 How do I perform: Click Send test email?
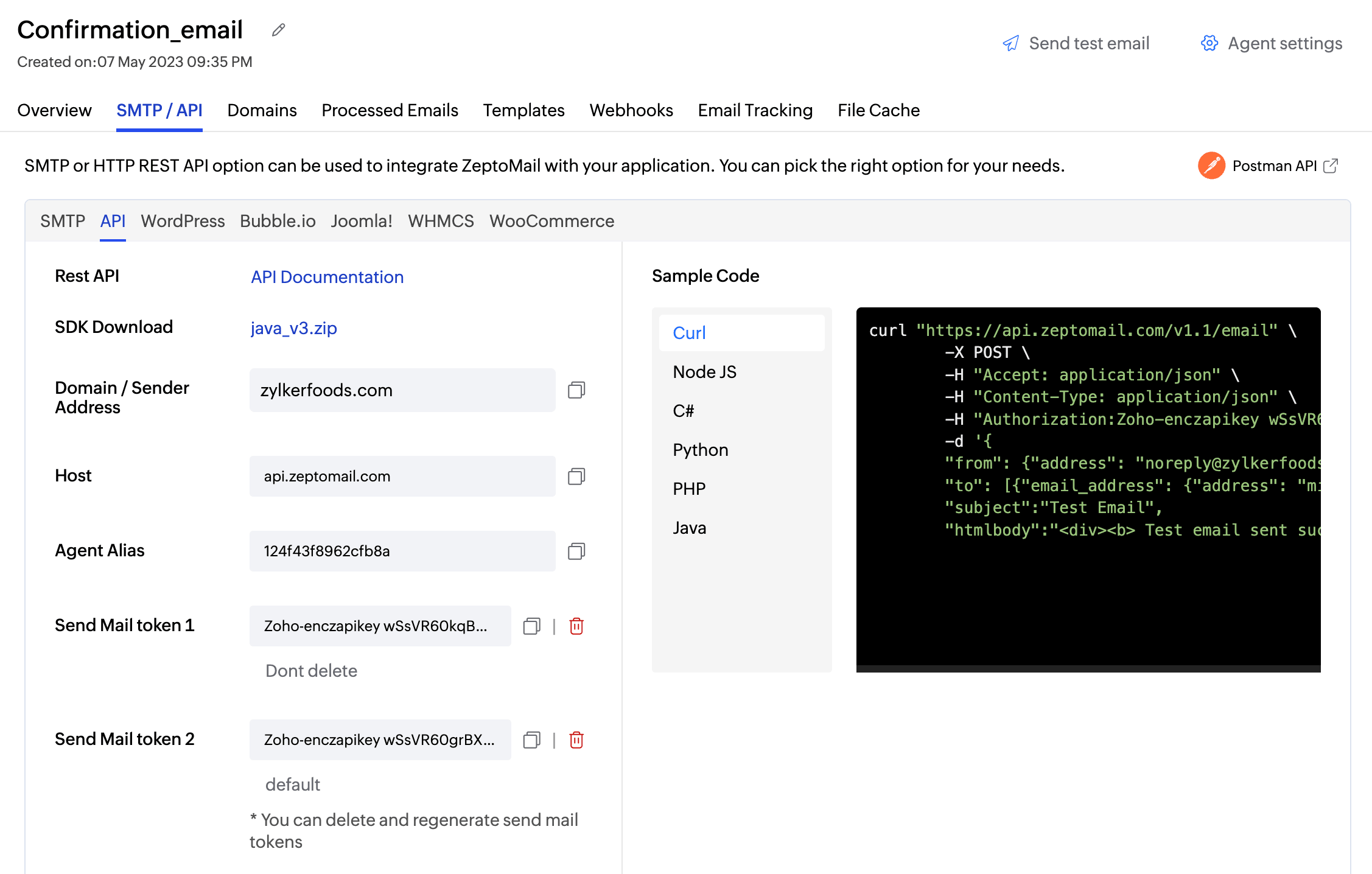[1076, 43]
